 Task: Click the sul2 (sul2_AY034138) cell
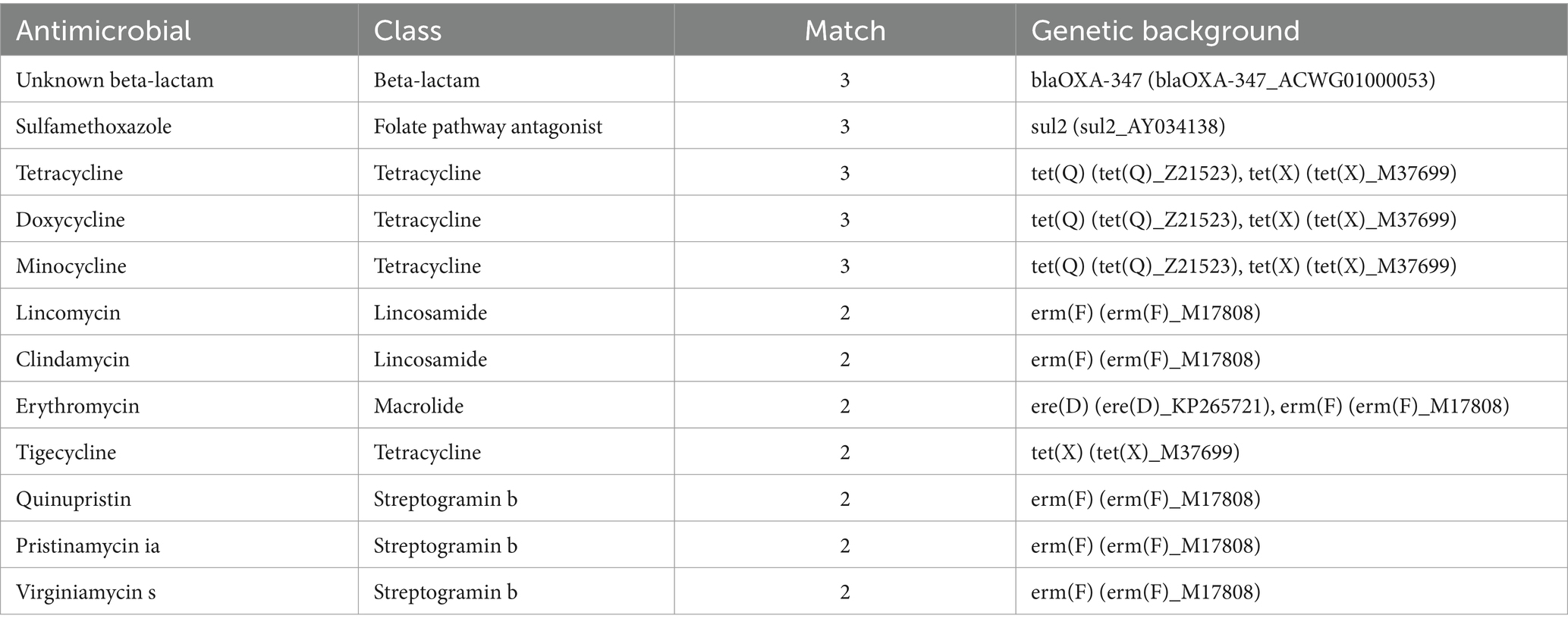coord(1128,126)
